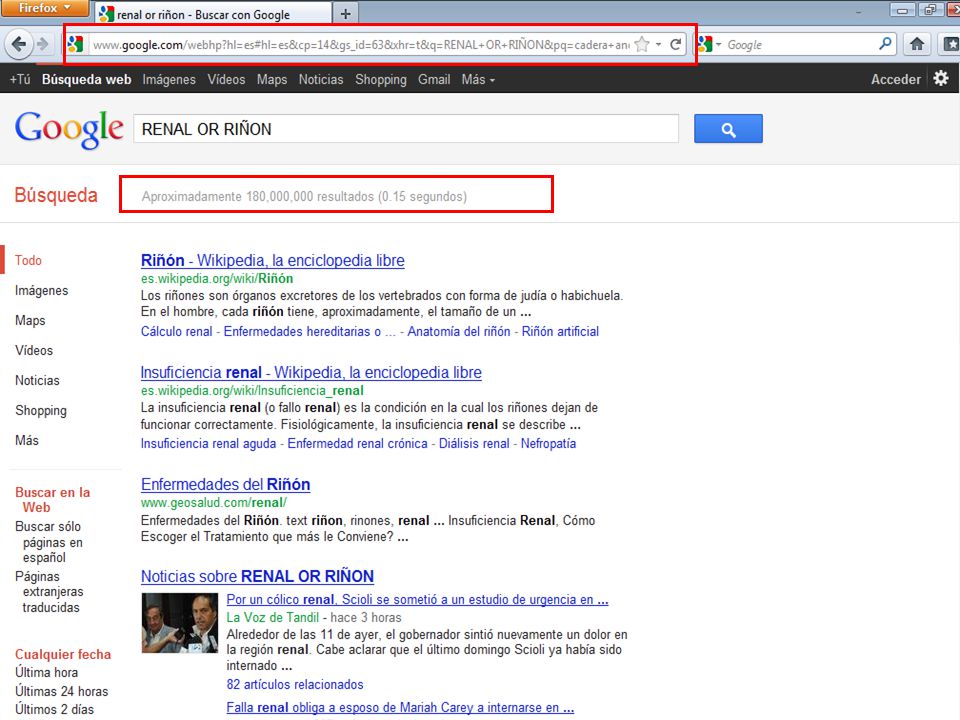960x720 pixels.
Task: Open Imágenes in the top black bar
Action: point(169,80)
